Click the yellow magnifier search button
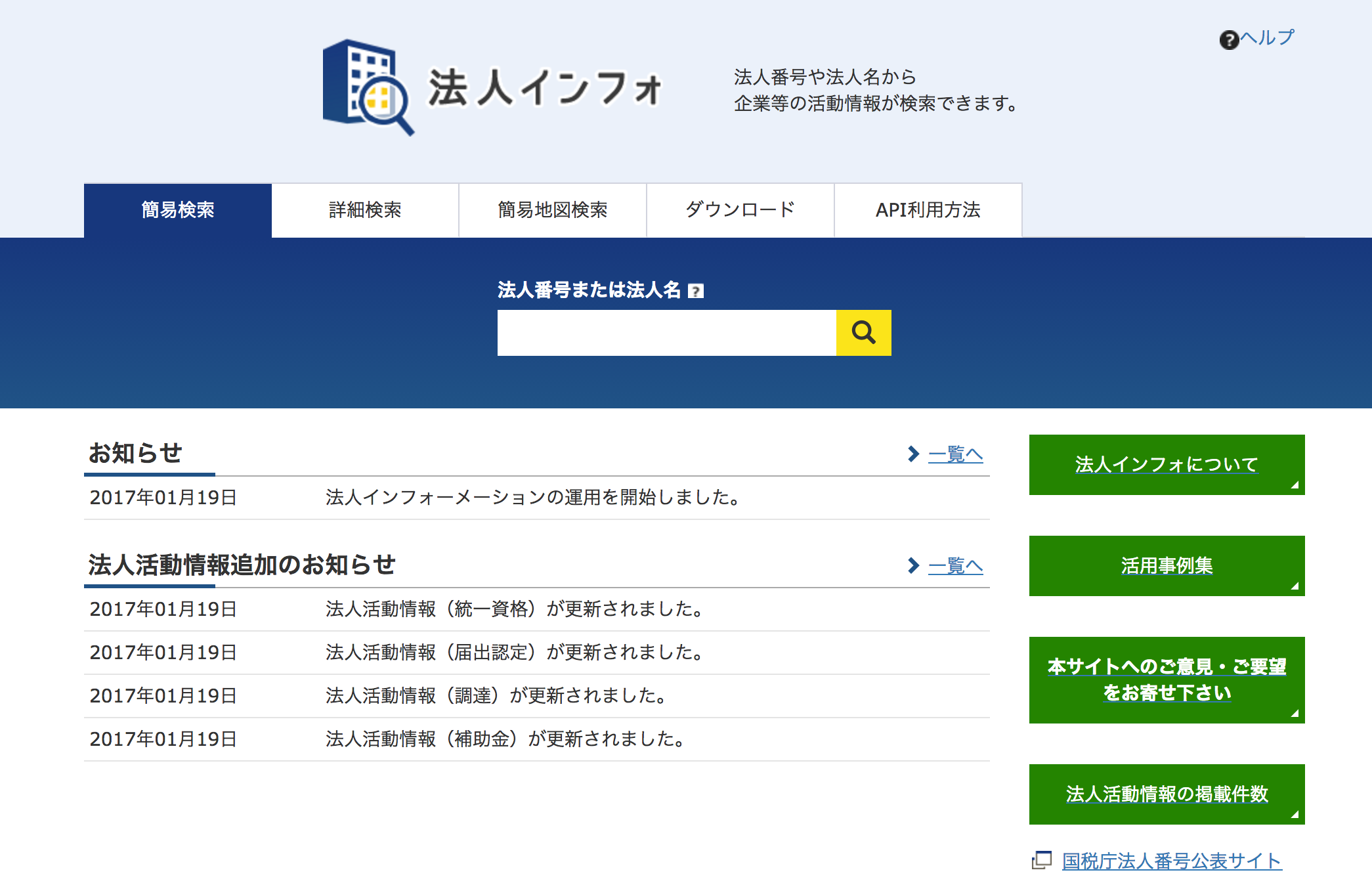 (x=863, y=333)
